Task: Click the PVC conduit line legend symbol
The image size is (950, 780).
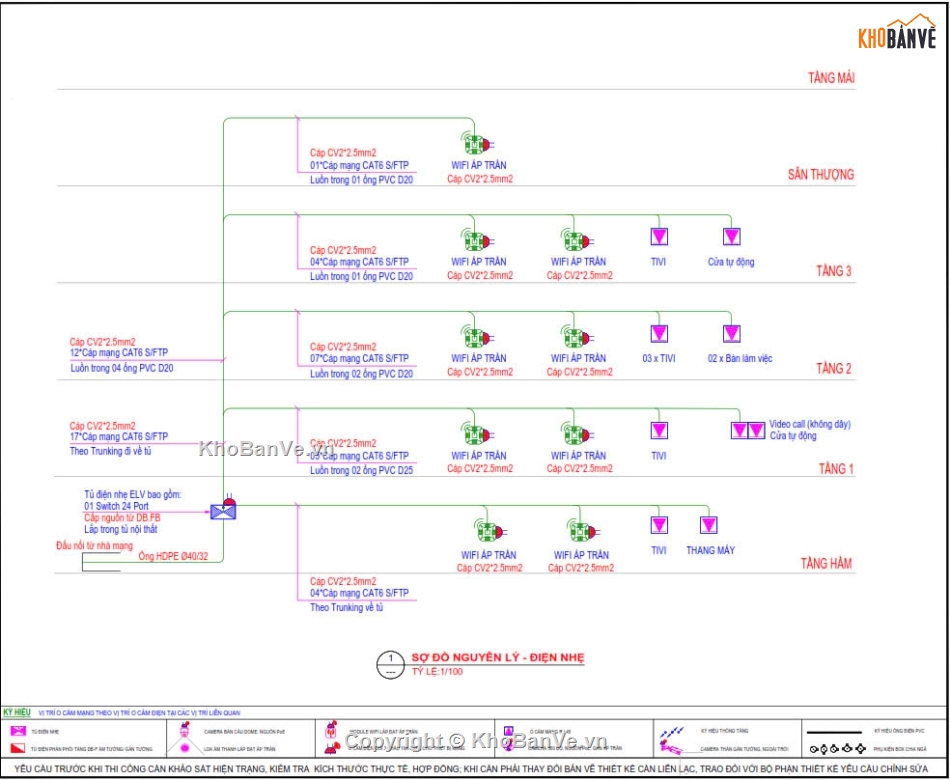Action: [834, 732]
